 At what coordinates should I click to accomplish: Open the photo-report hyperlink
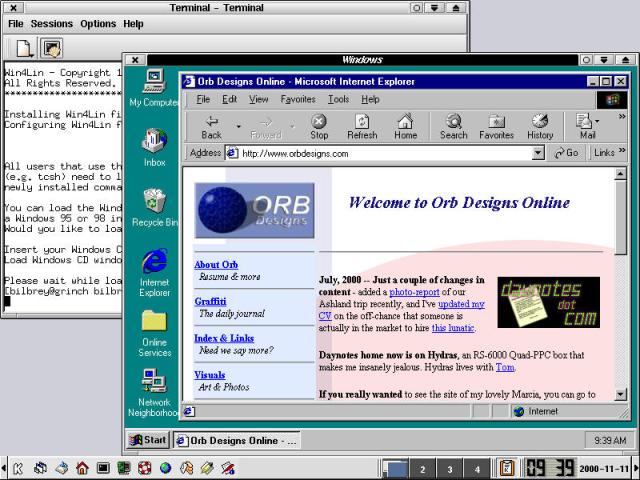(414, 292)
